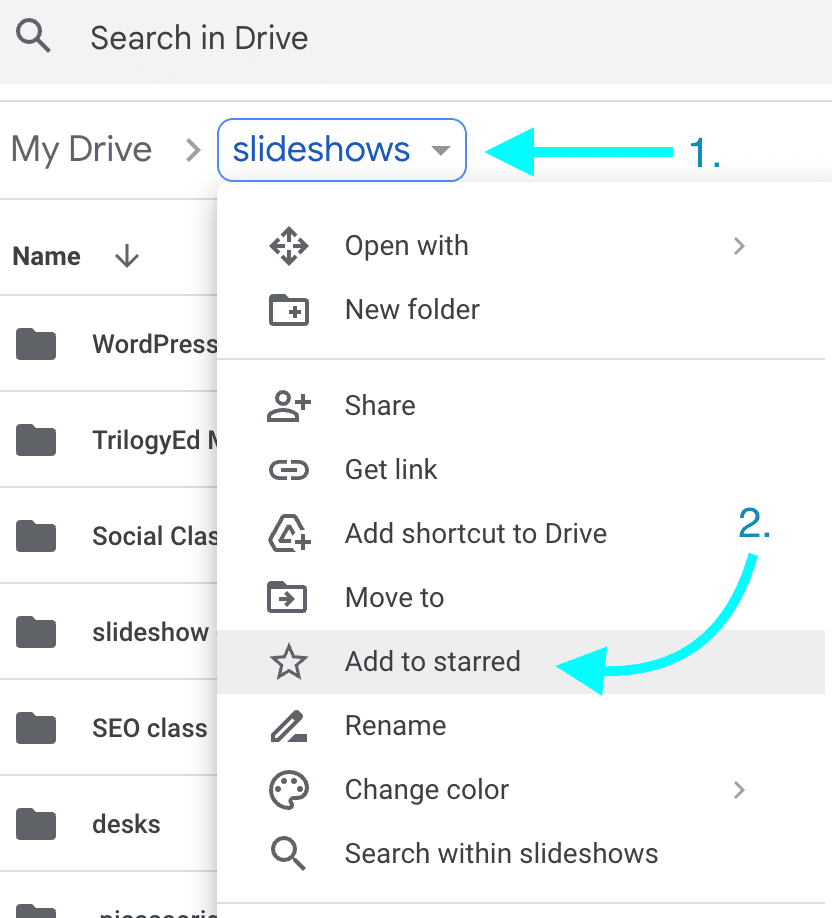Click the Rename pencil icon
The width and height of the screenshot is (832, 918).
[x=289, y=726]
